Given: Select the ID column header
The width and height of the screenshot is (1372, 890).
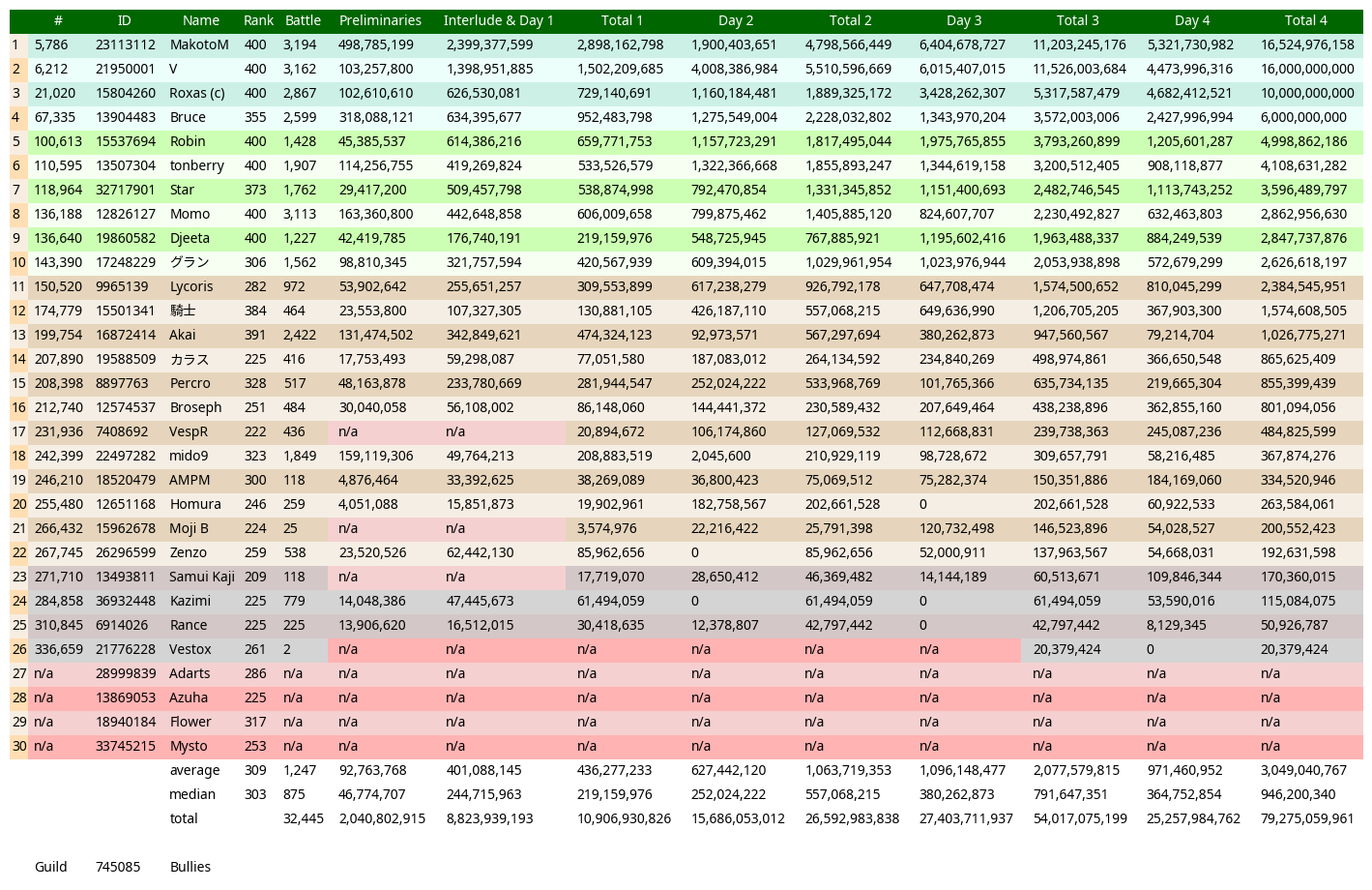Looking at the screenshot, I should (124, 20).
